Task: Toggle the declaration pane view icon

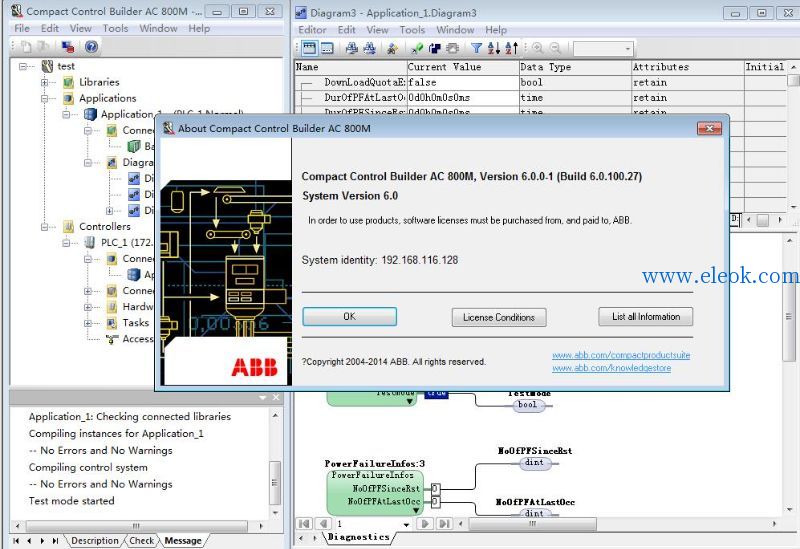Action: coord(309,48)
